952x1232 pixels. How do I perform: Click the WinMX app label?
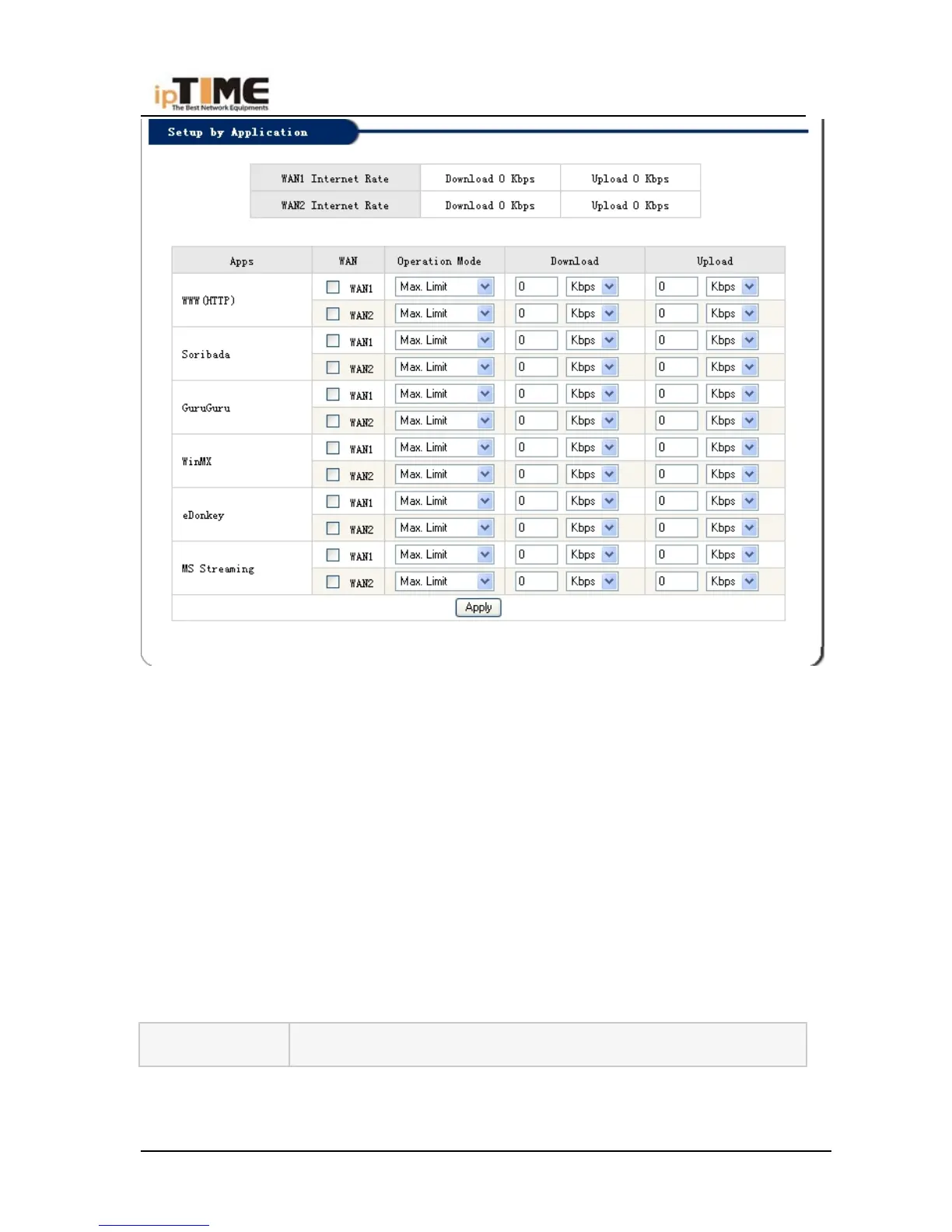196,462
